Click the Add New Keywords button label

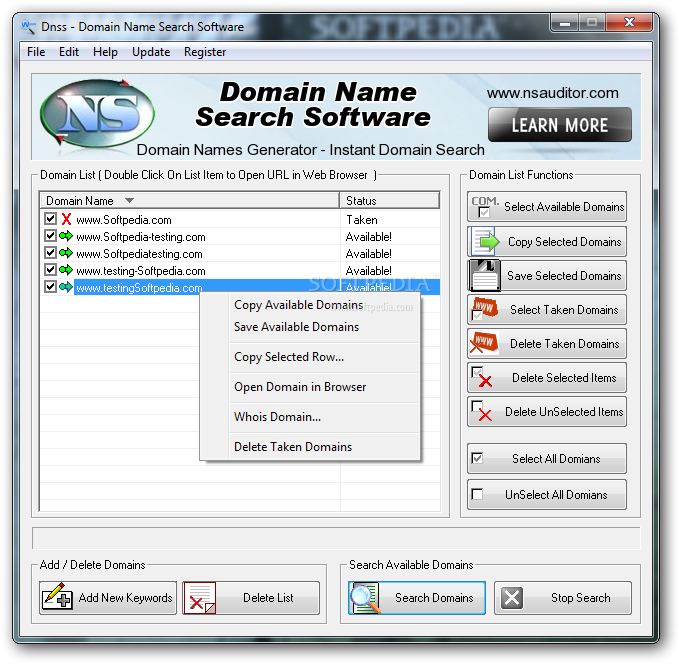[x=125, y=598]
